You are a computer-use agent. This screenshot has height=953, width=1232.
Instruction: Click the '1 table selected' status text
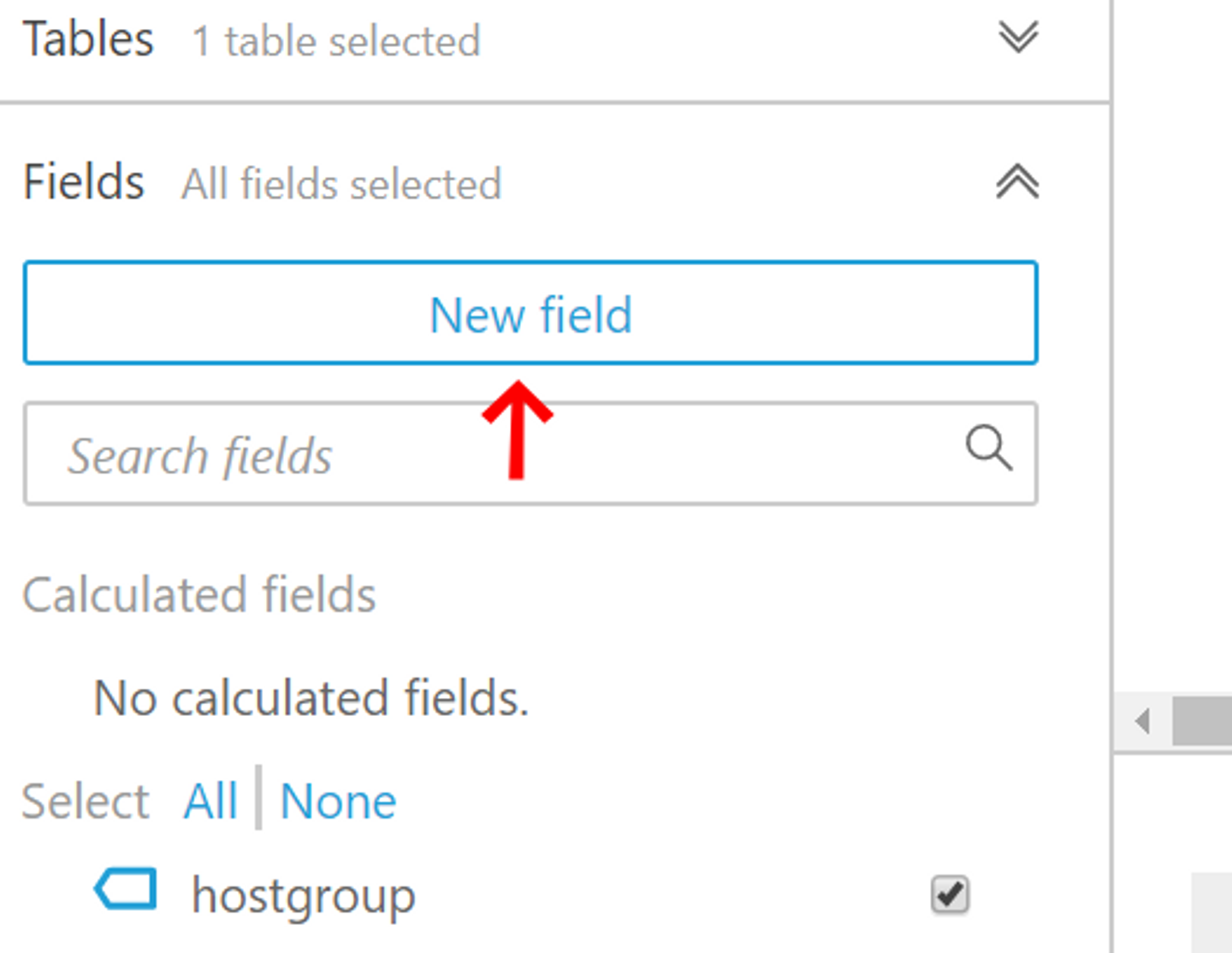tap(336, 41)
